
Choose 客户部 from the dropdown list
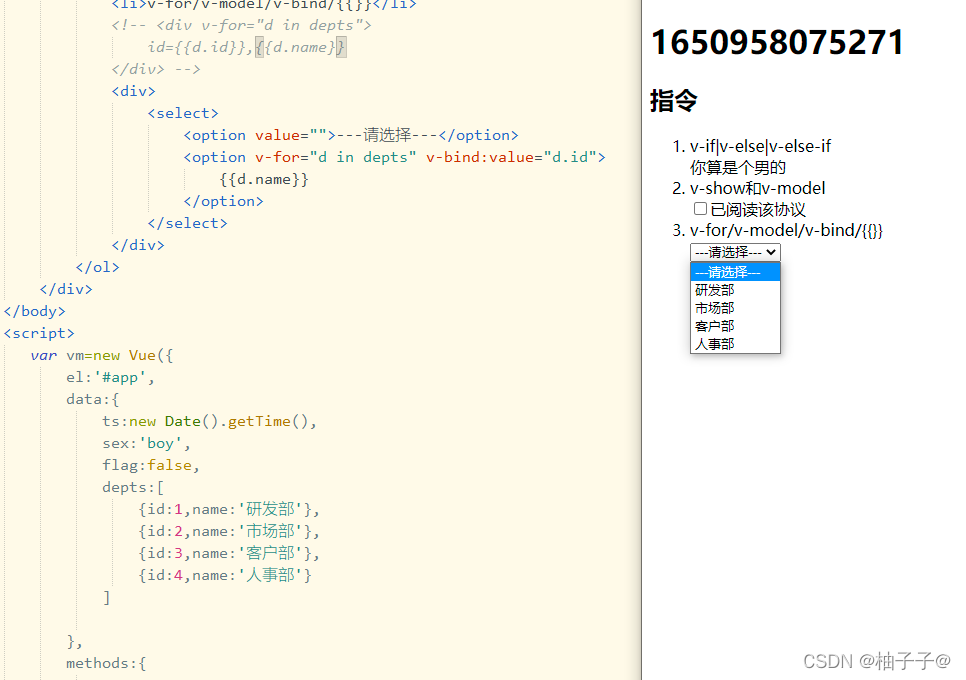[x=735, y=325]
